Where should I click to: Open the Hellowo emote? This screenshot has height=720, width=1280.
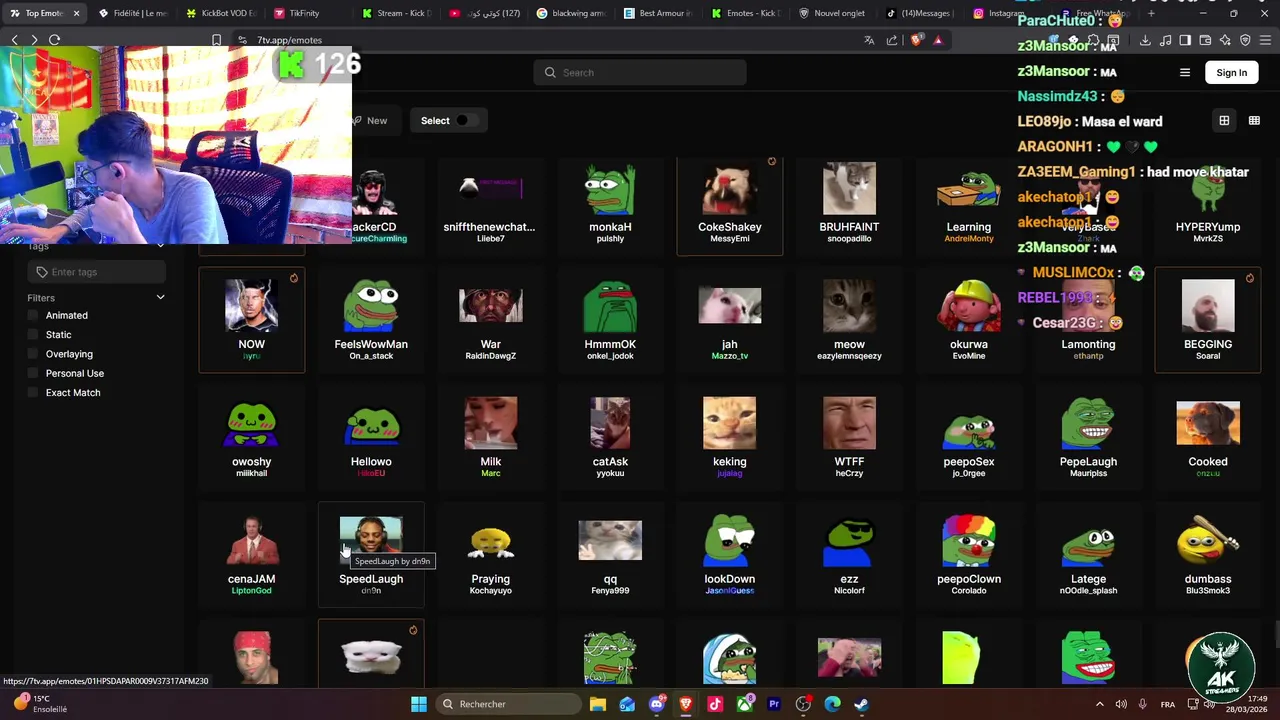tap(371, 438)
